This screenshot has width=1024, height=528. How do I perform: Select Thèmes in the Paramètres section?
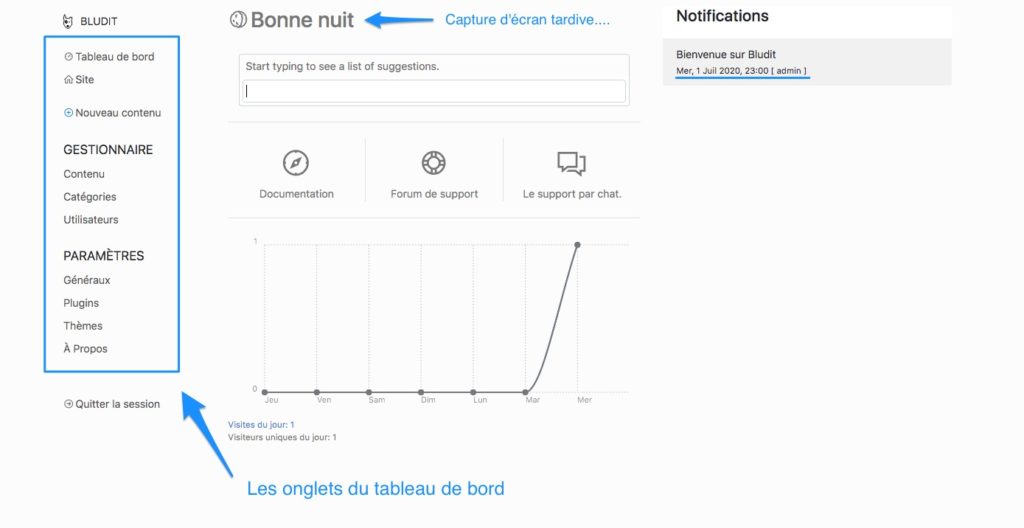pyautogui.click(x=83, y=325)
